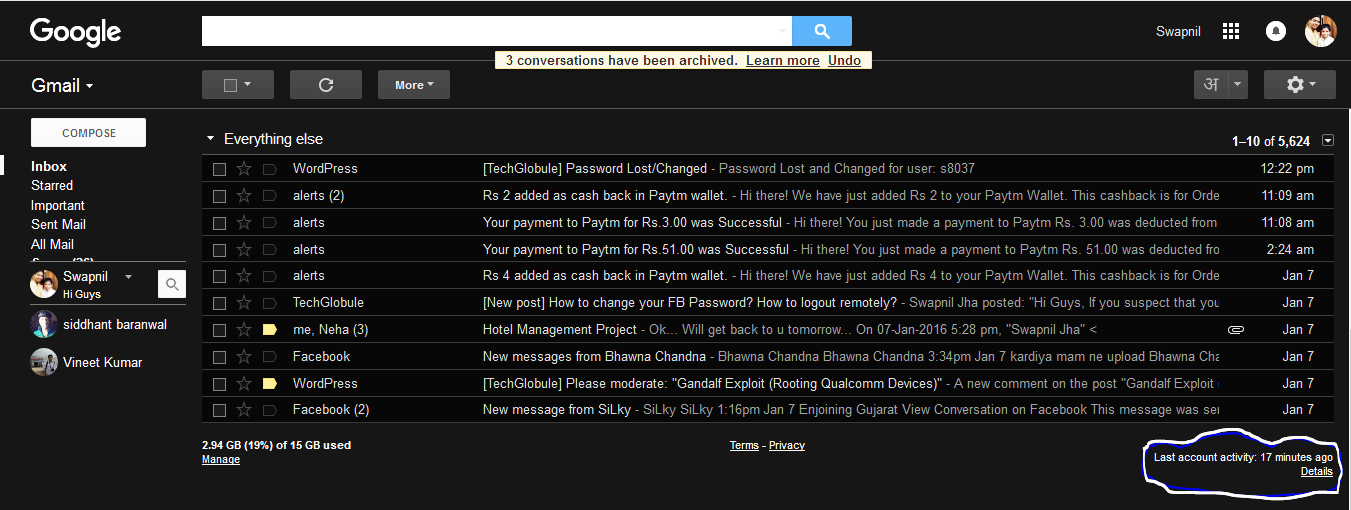The width and height of the screenshot is (1351, 510).
Task: Open the account profile picture
Action: click(x=1320, y=31)
